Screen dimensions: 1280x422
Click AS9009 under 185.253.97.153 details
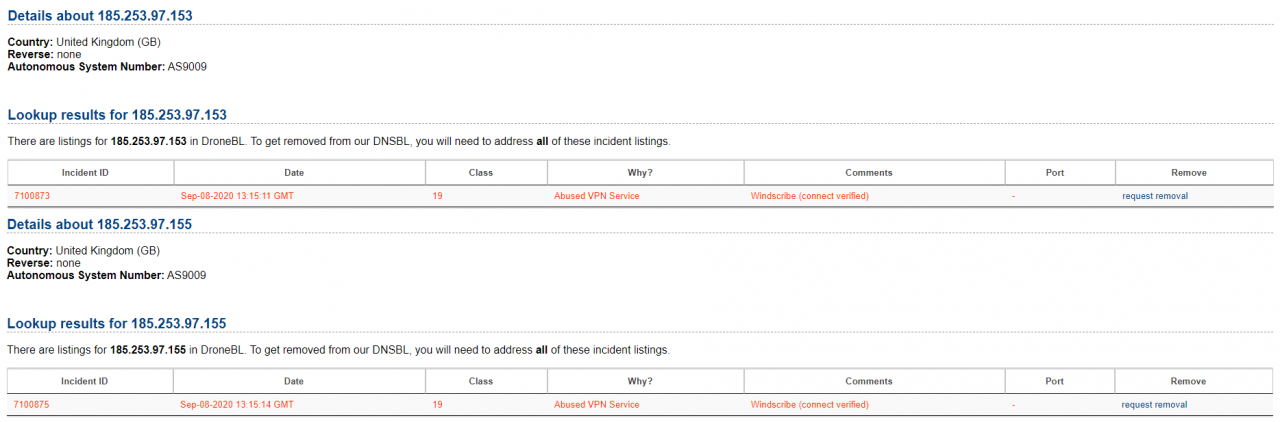187,66
